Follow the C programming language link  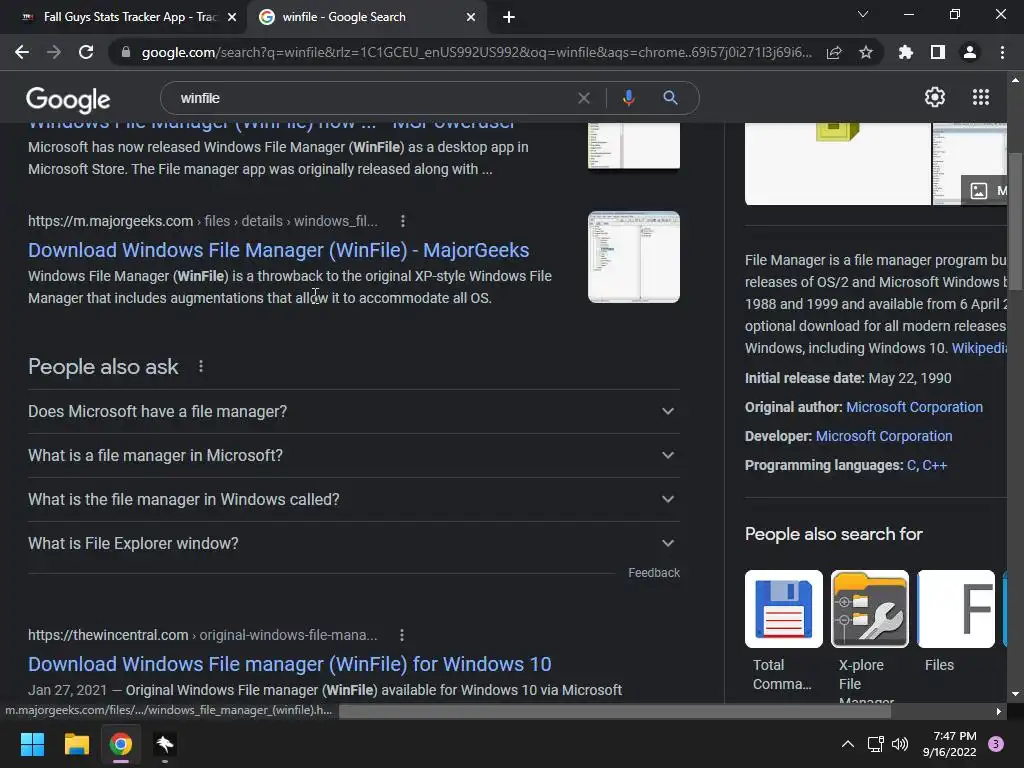click(x=911, y=465)
